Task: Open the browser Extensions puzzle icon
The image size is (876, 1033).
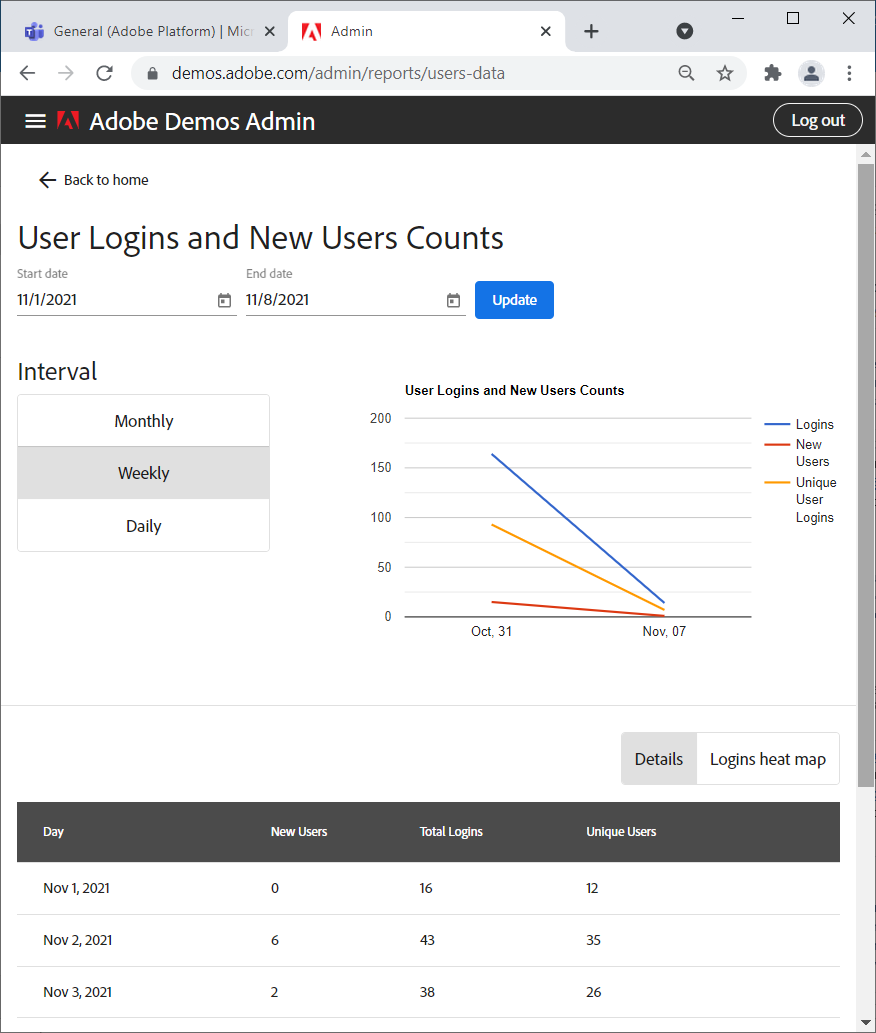Action: point(773,73)
